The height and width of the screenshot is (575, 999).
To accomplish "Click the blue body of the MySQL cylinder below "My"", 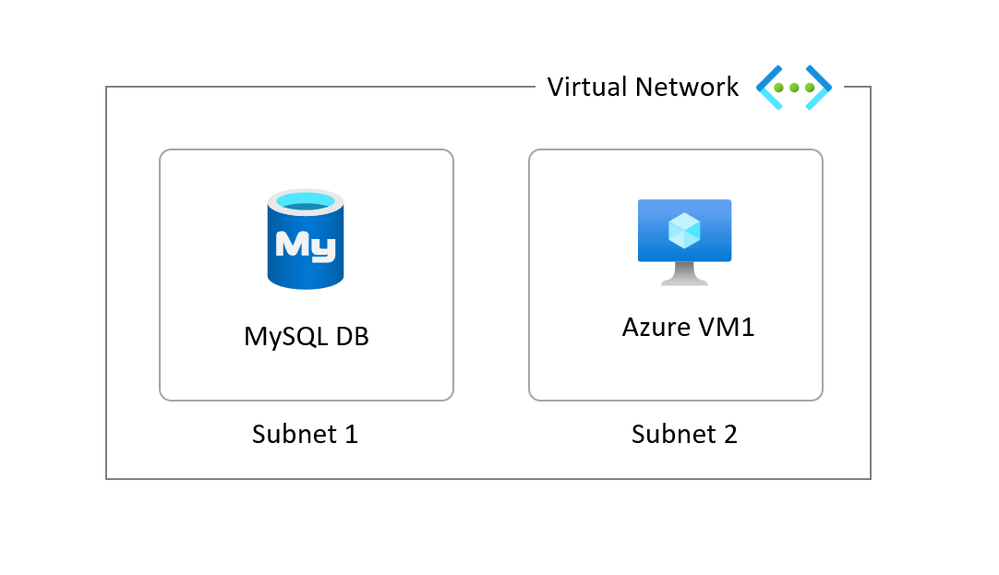I will point(305,275).
